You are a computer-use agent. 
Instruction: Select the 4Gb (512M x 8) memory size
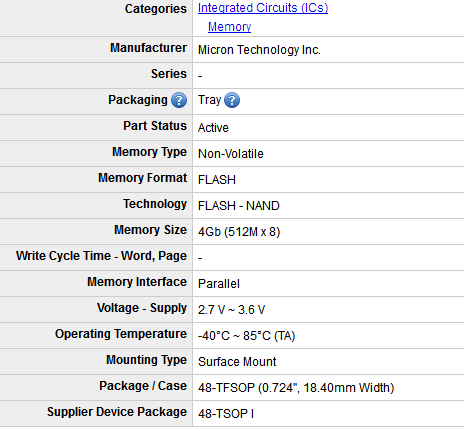[239, 232]
